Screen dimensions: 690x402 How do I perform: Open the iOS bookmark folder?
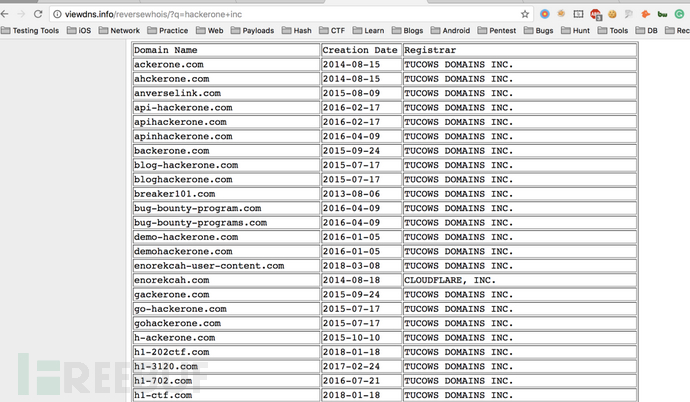79,30
